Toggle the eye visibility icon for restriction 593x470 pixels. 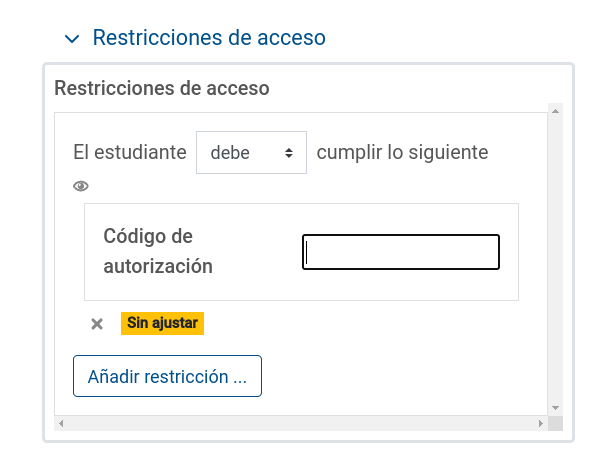click(81, 186)
